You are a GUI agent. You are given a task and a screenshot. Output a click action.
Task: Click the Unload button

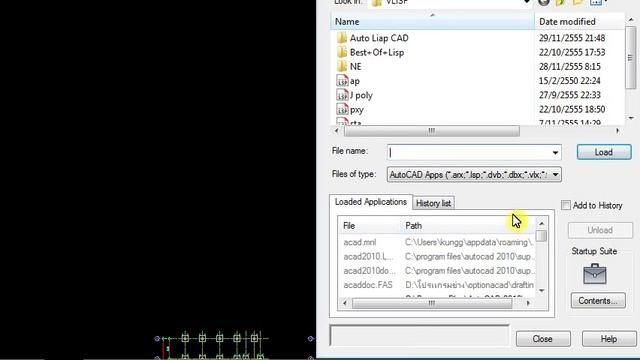(x=600, y=230)
